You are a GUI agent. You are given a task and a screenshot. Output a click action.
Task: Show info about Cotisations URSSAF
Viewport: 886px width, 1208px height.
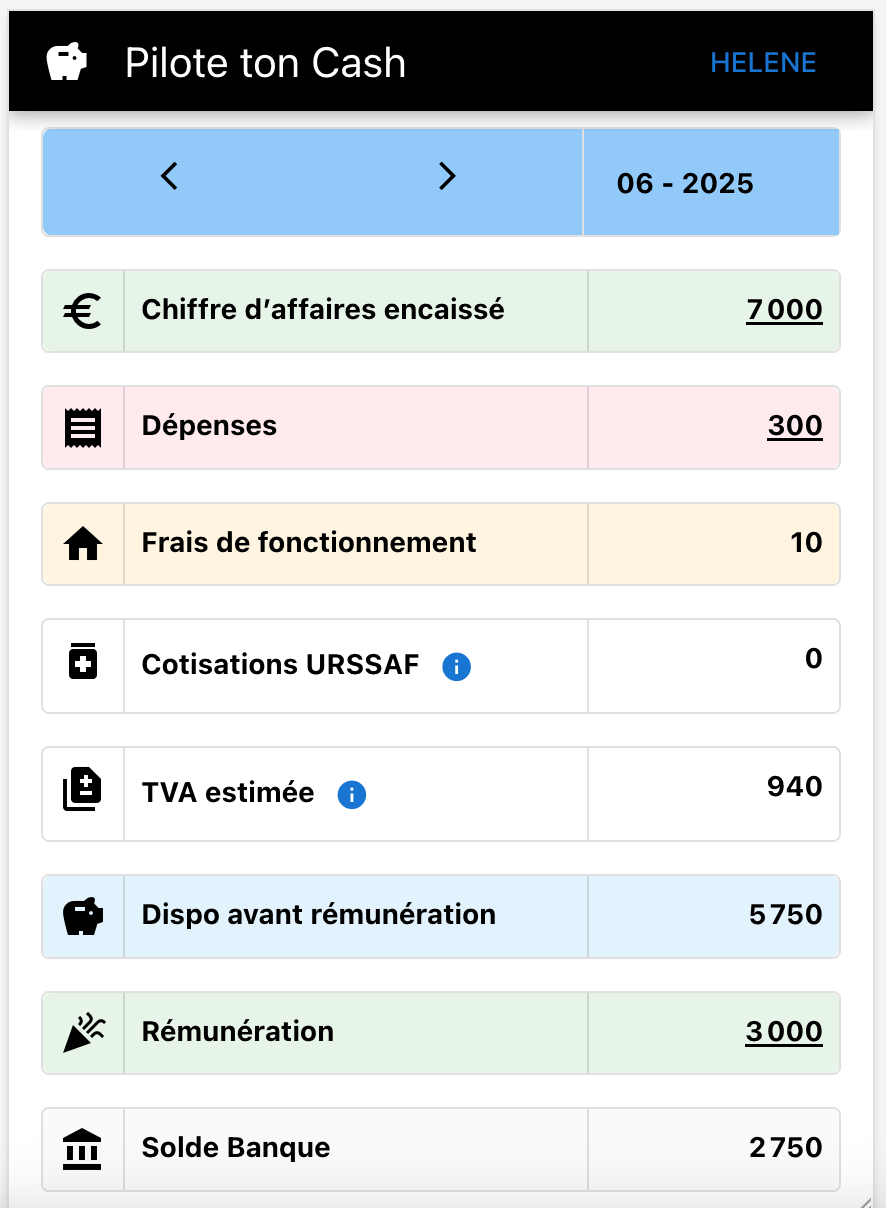456,667
